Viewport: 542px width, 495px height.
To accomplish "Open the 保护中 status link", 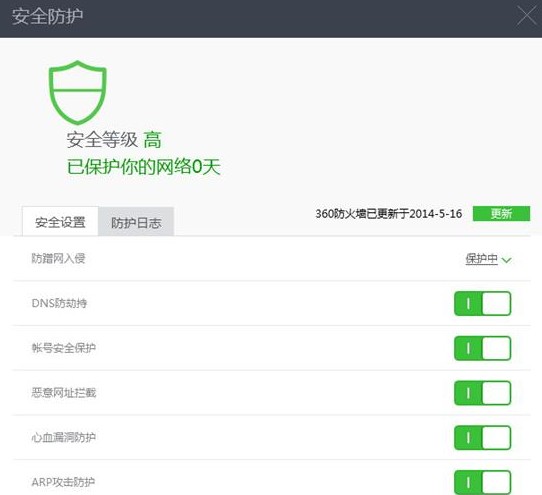I will pyautogui.click(x=482, y=259).
